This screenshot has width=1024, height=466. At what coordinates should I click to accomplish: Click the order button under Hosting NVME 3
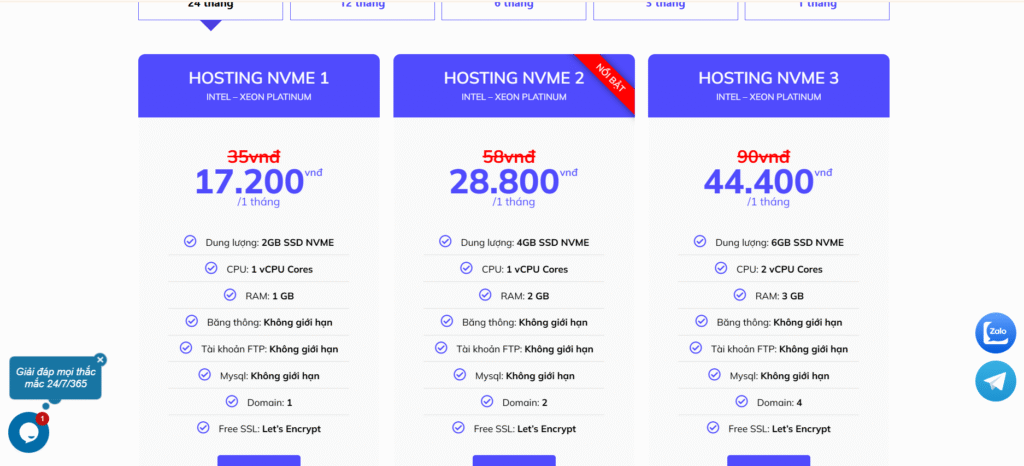(768, 461)
